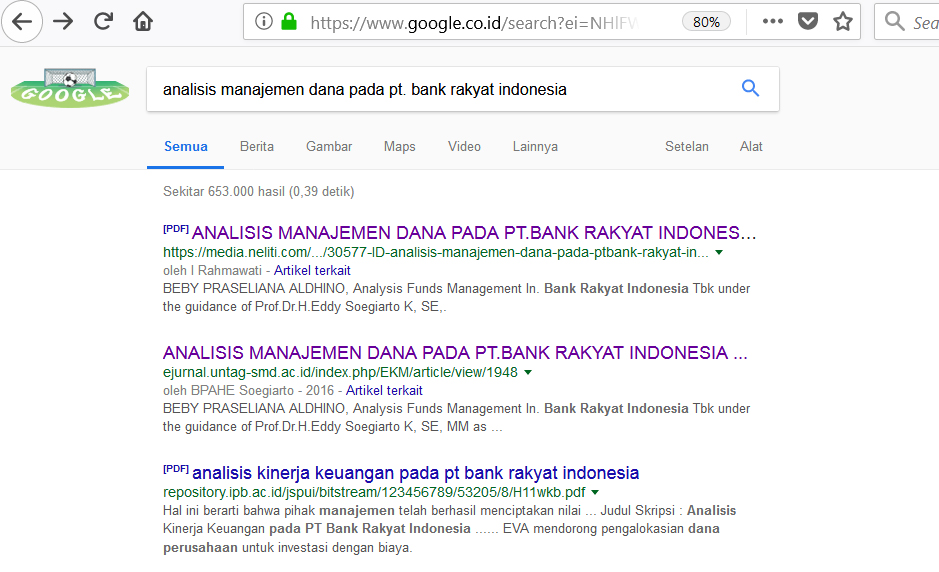Click the browser forward arrow button

pyautogui.click(x=63, y=21)
